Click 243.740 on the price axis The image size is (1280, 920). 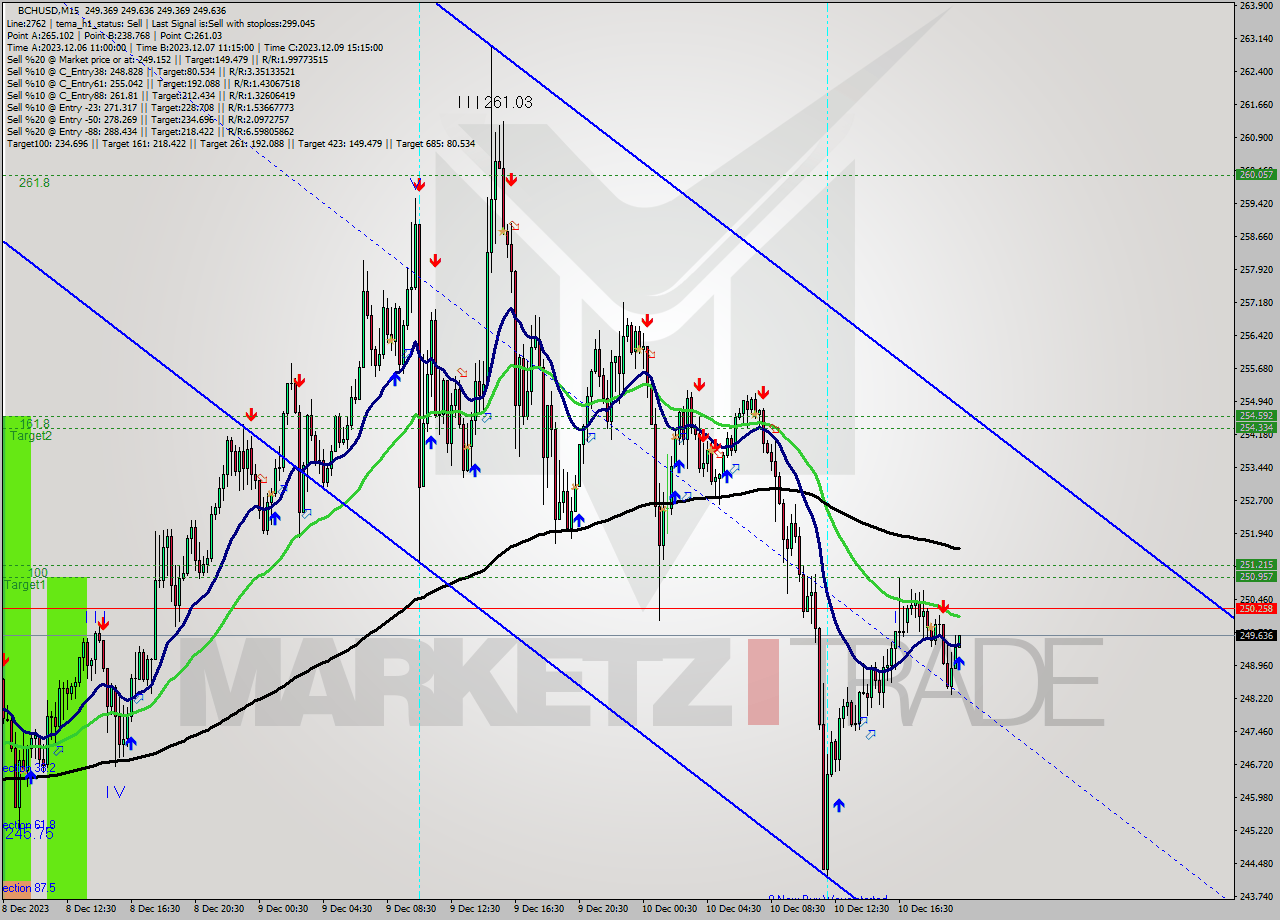[1256, 895]
